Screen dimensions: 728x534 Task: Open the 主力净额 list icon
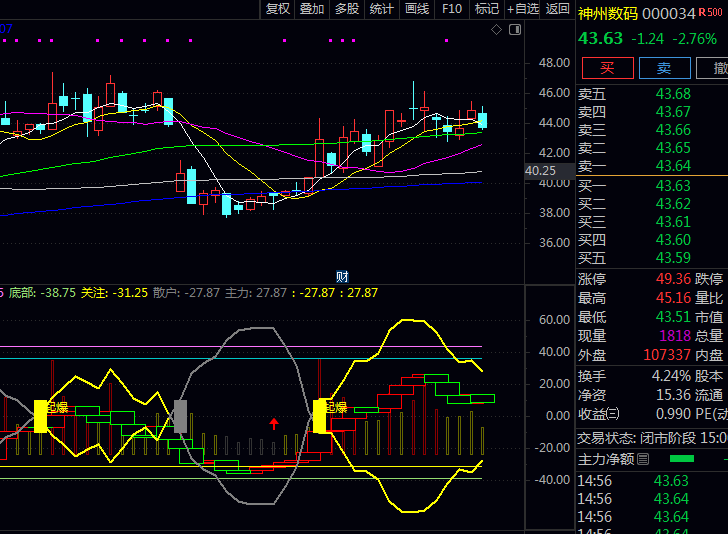point(643,459)
